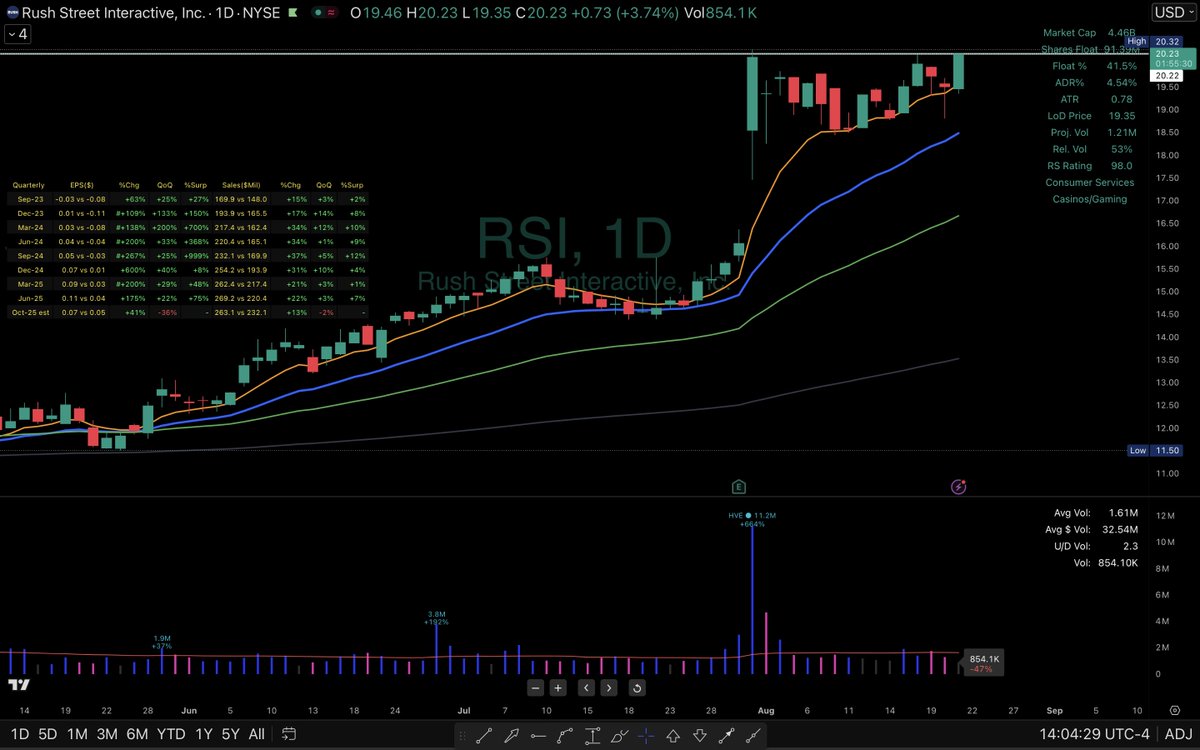1200x750 pixels.
Task: Shift chart right with right arrow
Action: coord(608,688)
